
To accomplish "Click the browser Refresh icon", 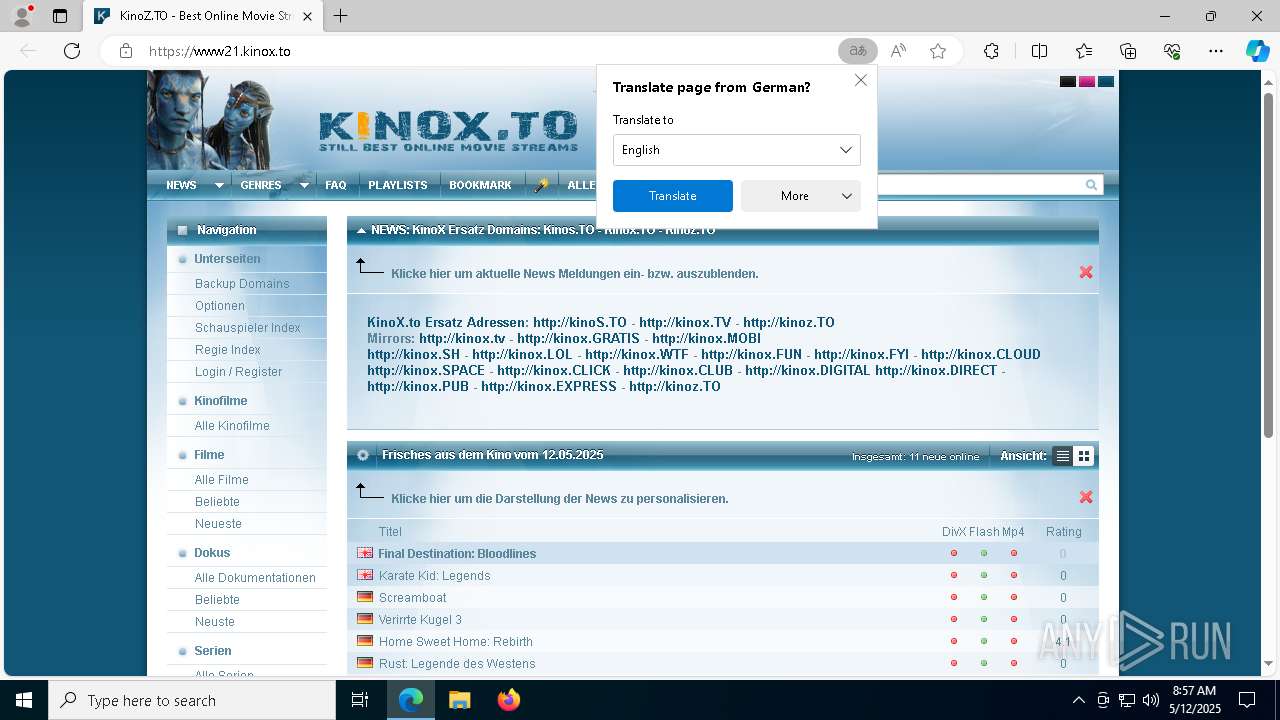I will 71,51.
